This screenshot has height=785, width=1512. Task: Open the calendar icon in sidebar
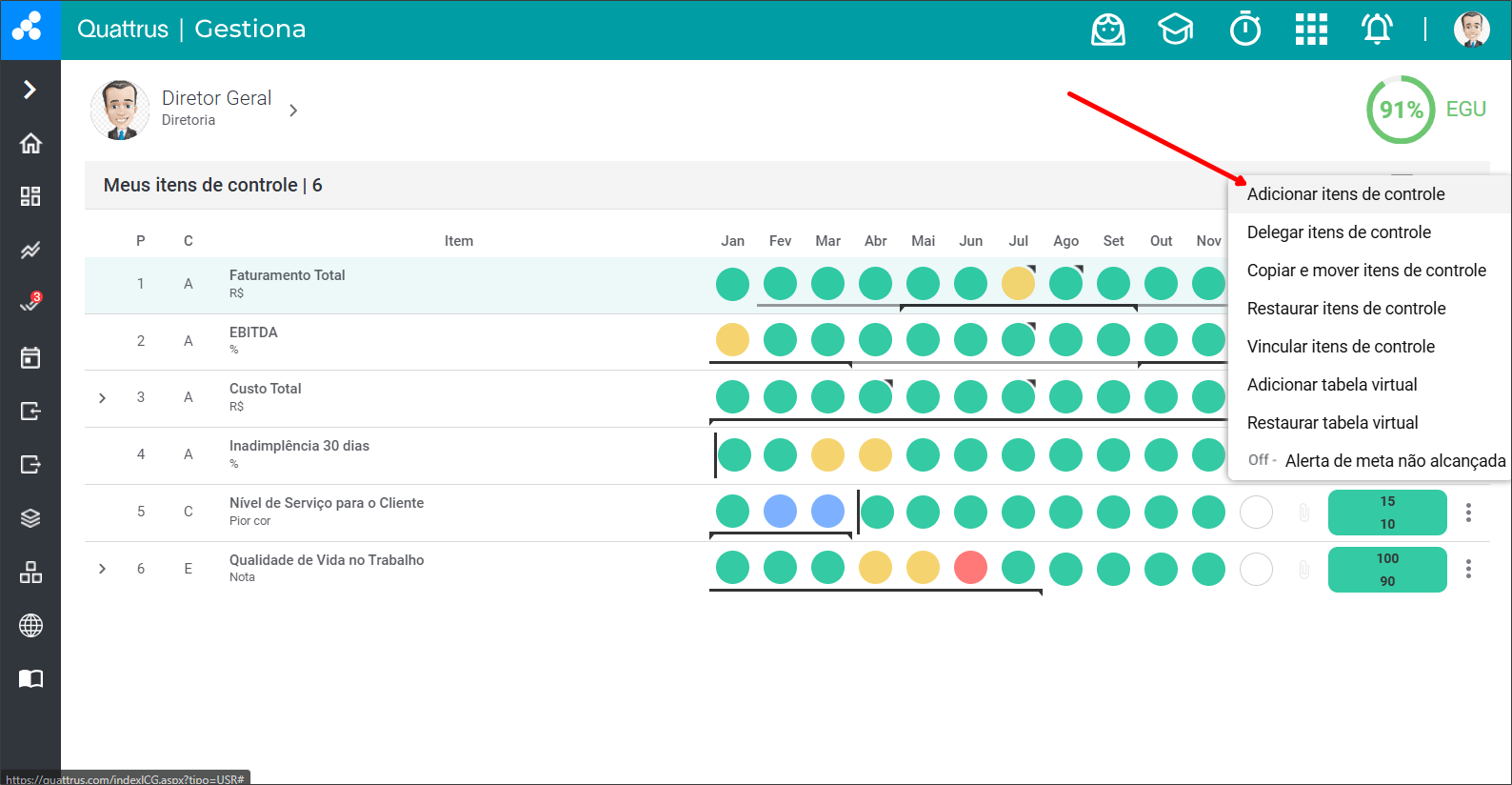30,358
